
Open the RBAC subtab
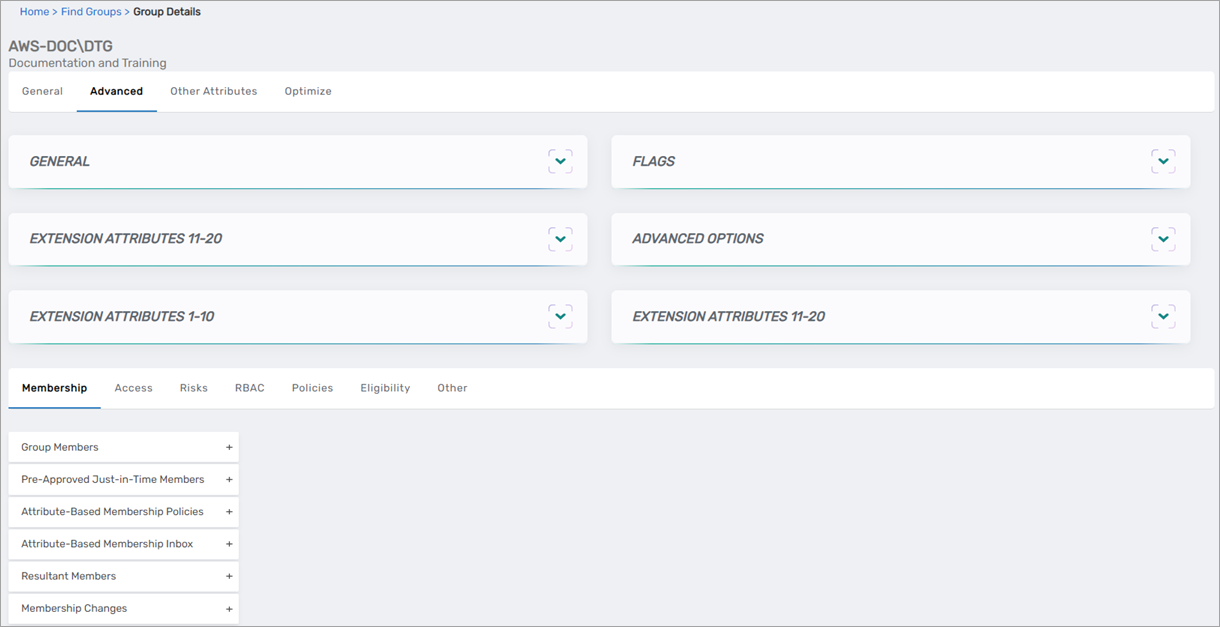(x=249, y=388)
